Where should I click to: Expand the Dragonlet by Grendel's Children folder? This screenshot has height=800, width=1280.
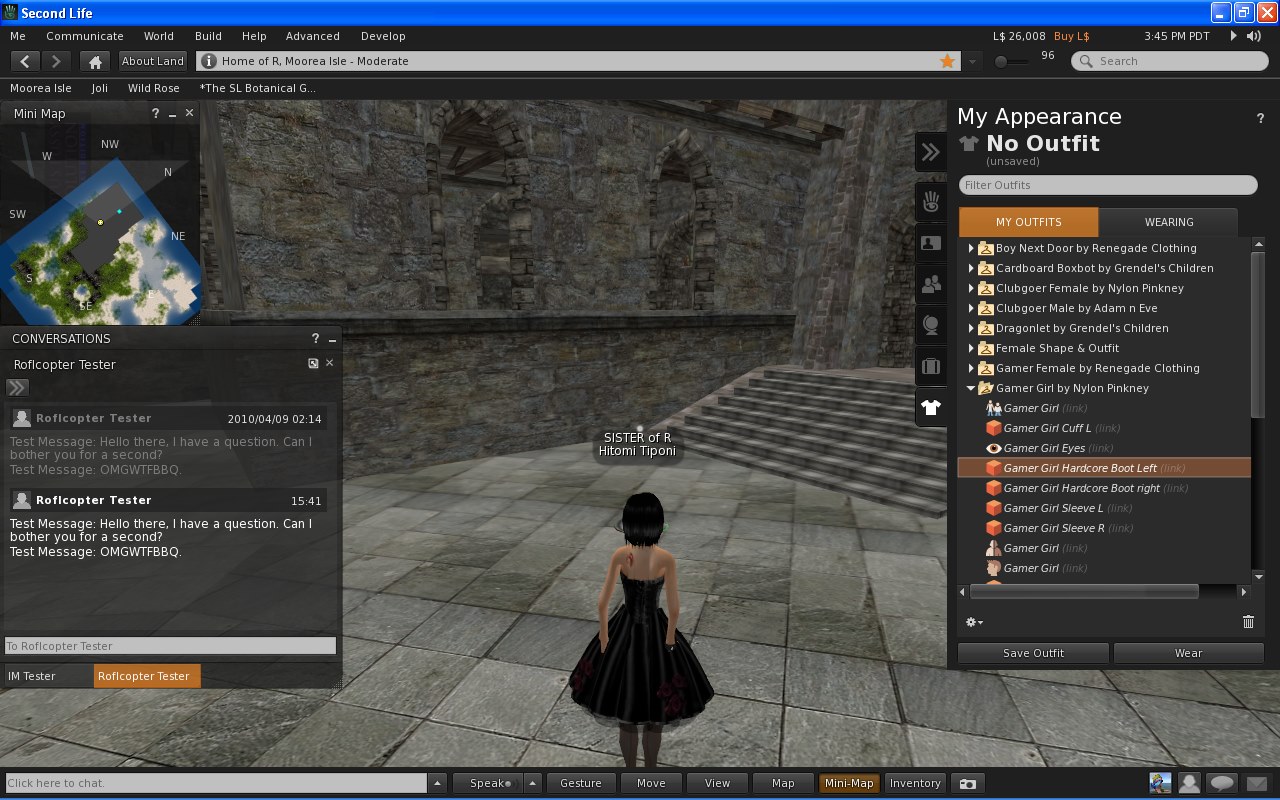(x=970, y=328)
